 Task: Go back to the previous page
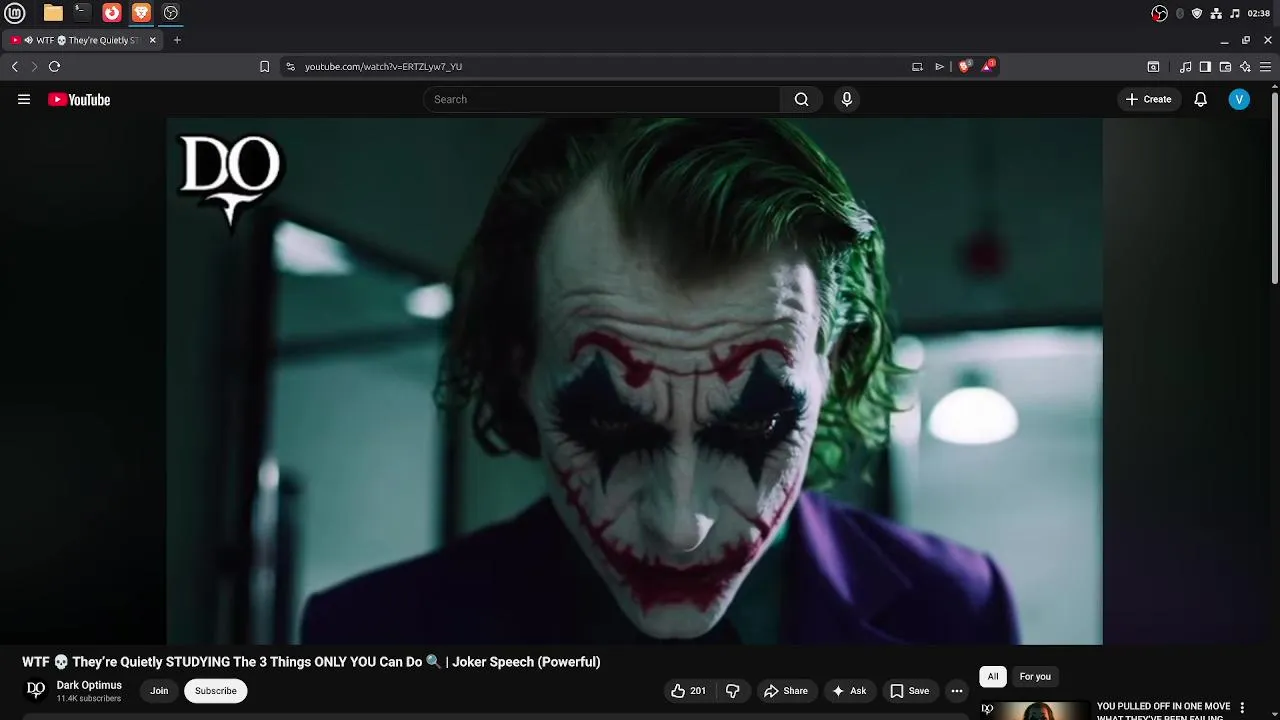point(15,66)
